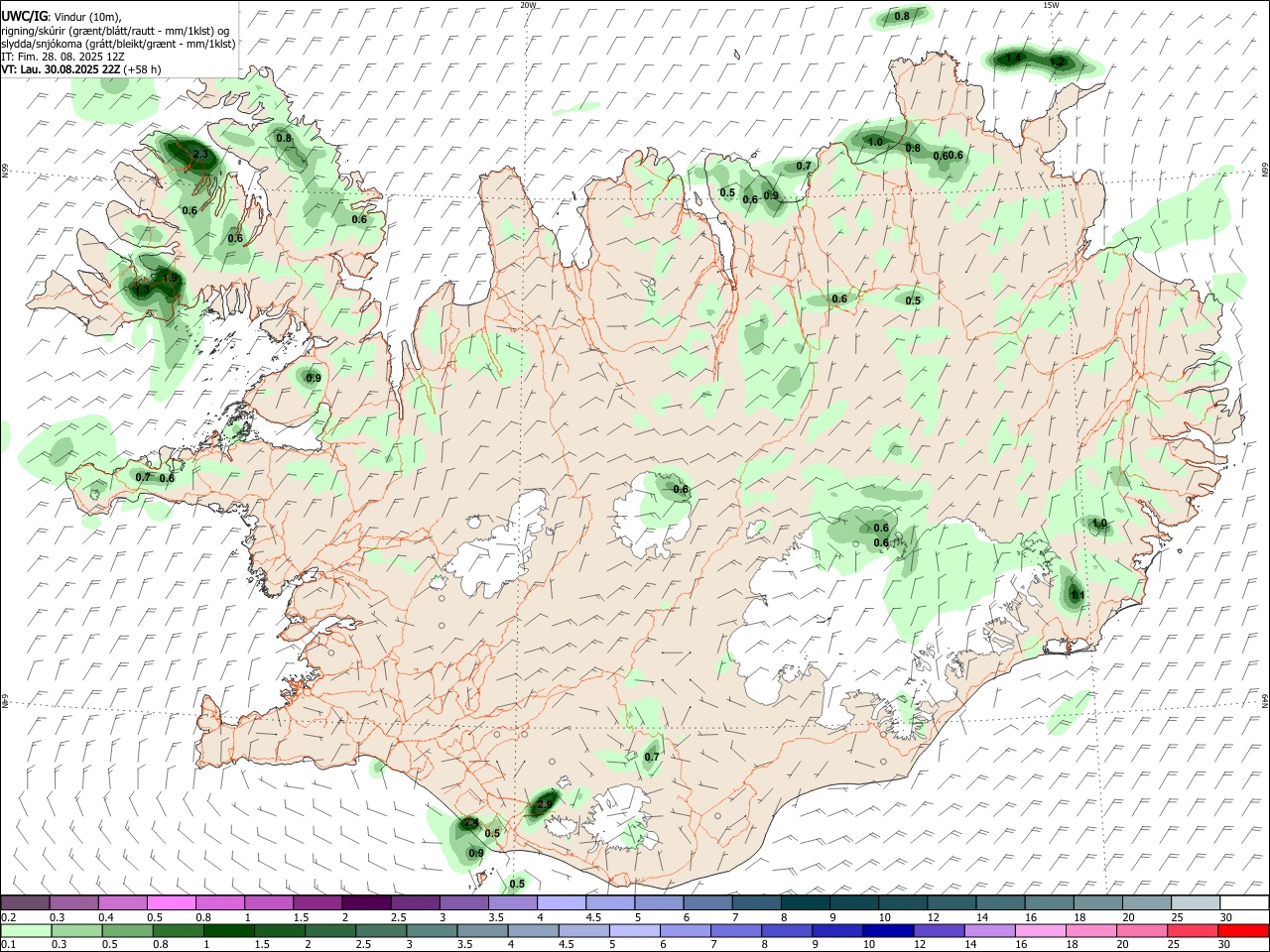
Task: Click the 20W longitude label at the top
Action: pos(529,5)
